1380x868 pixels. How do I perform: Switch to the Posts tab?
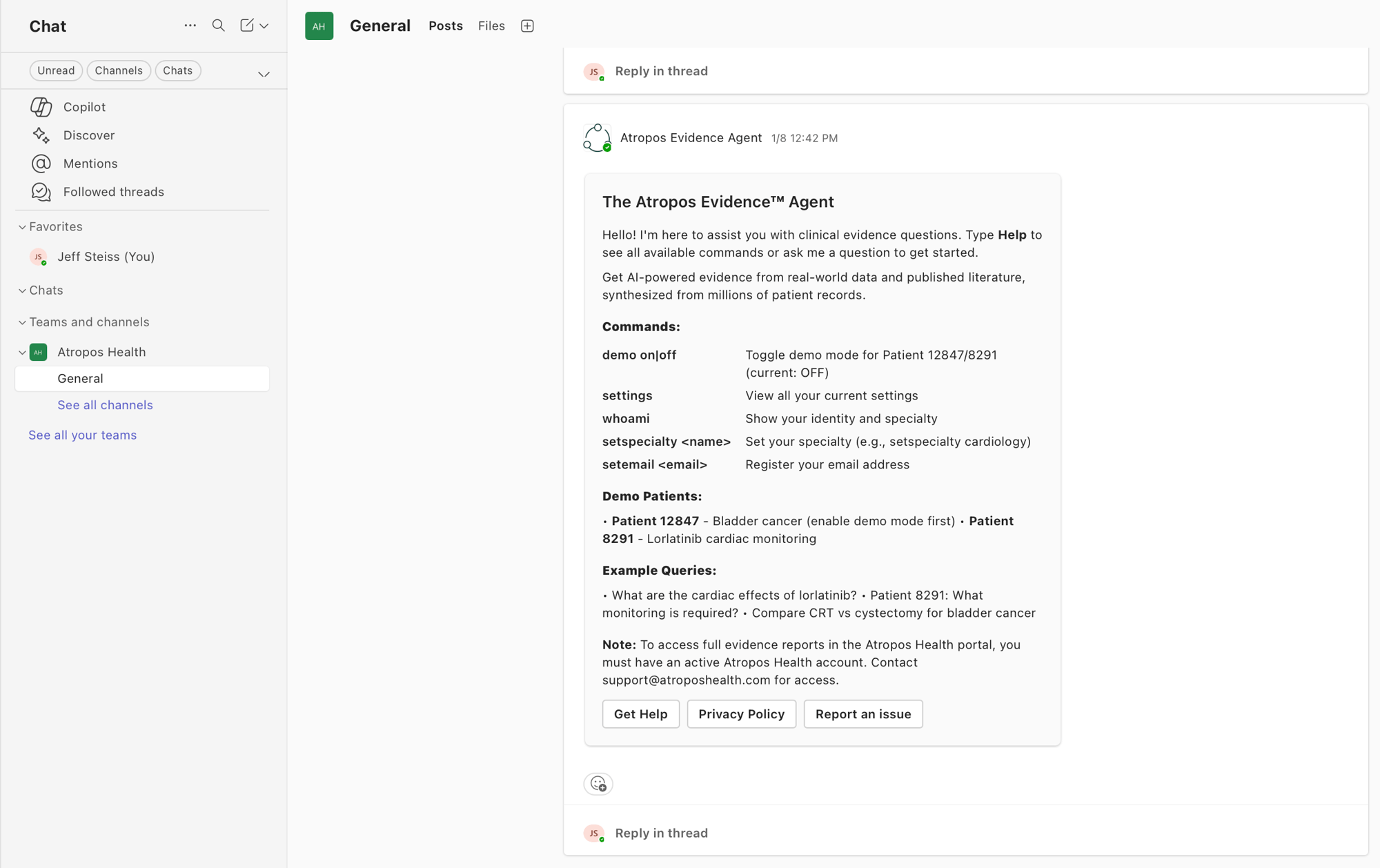click(x=445, y=26)
